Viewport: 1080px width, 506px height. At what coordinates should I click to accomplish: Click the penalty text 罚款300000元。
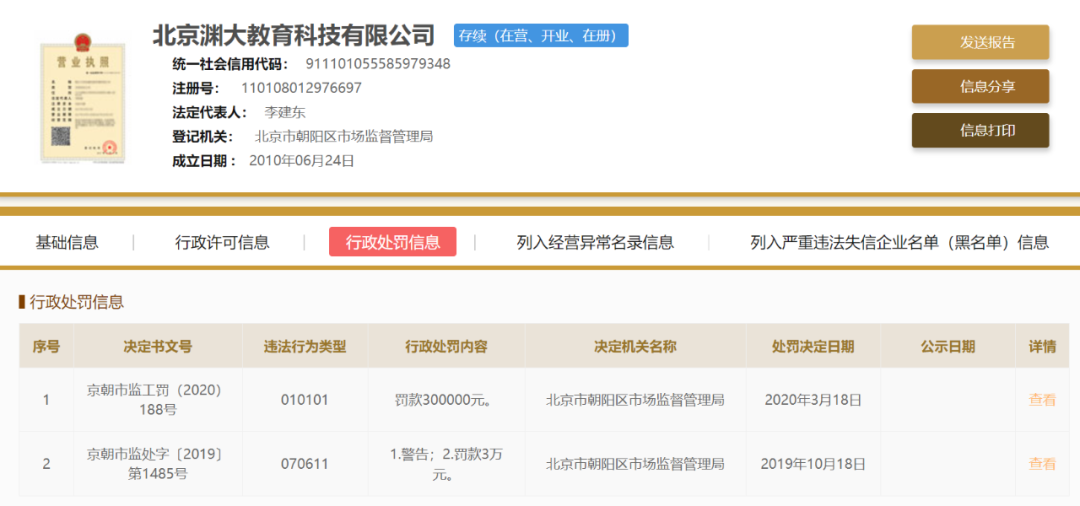[444, 400]
